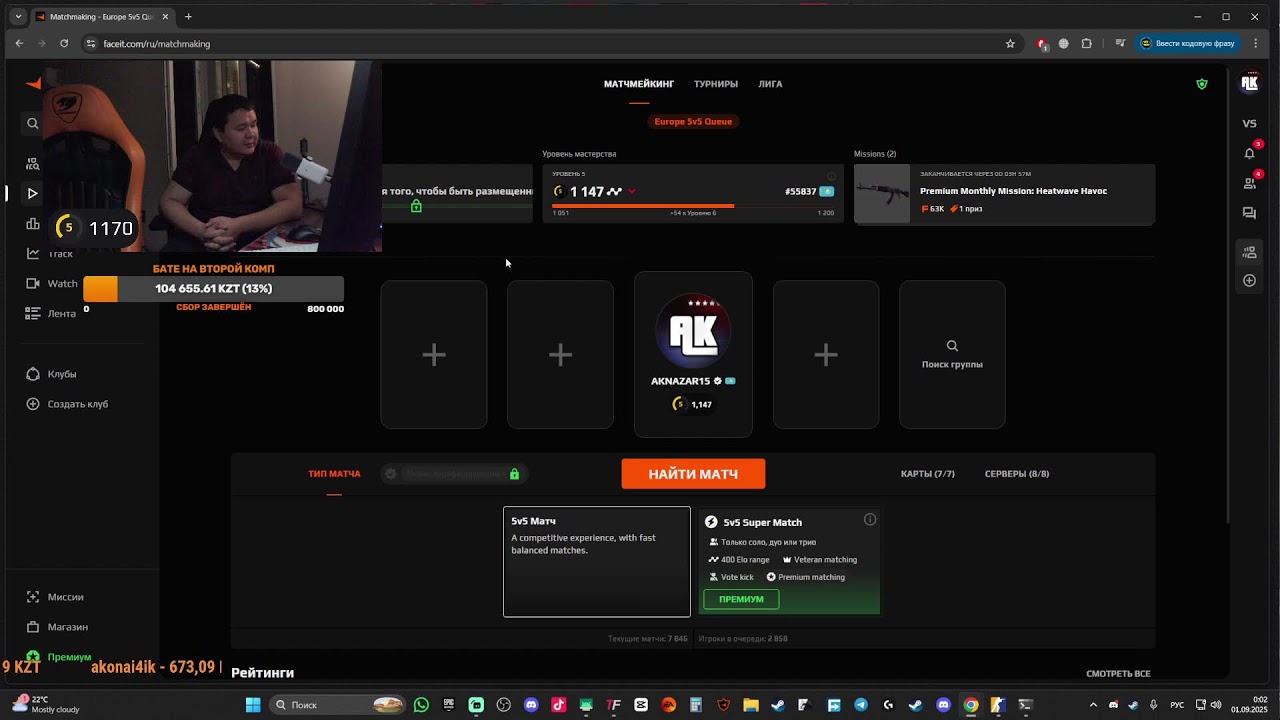Open notifications bell with red badge
This screenshot has width=1280, height=720.
click(x=1249, y=153)
